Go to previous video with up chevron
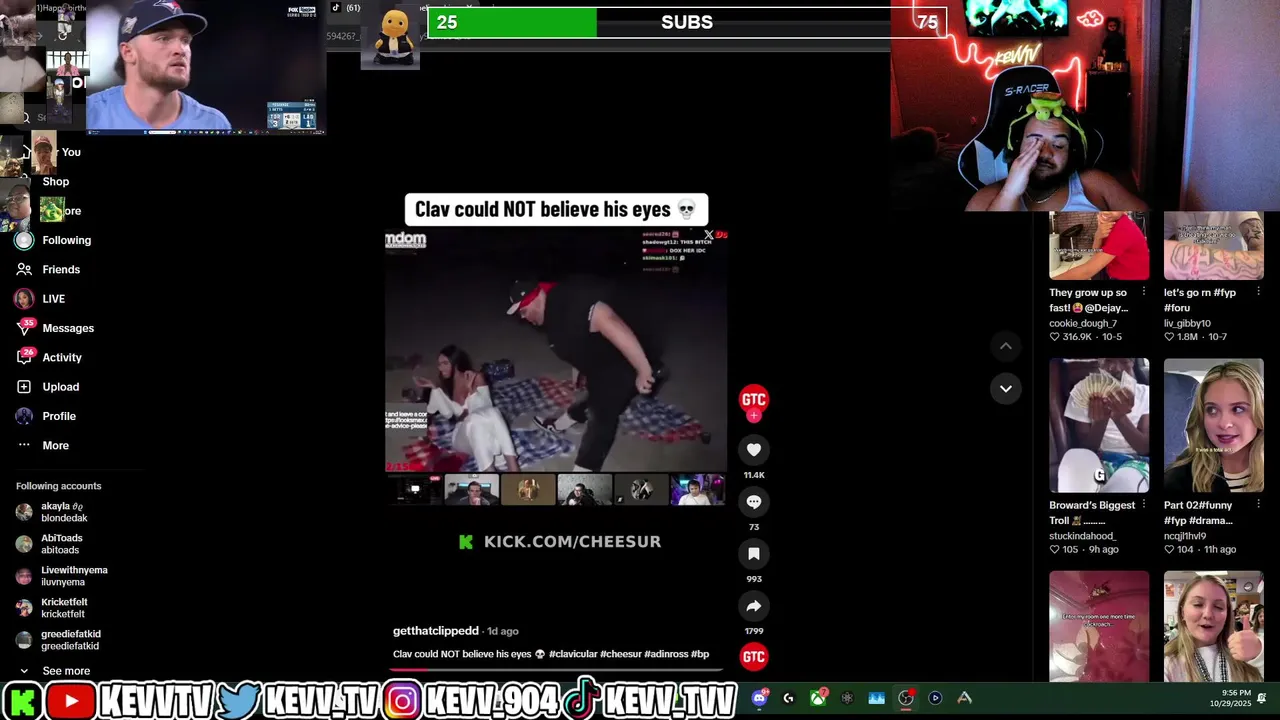Image resolution: width=1280 pixels, height=720 pixels. pos(1006,346)
